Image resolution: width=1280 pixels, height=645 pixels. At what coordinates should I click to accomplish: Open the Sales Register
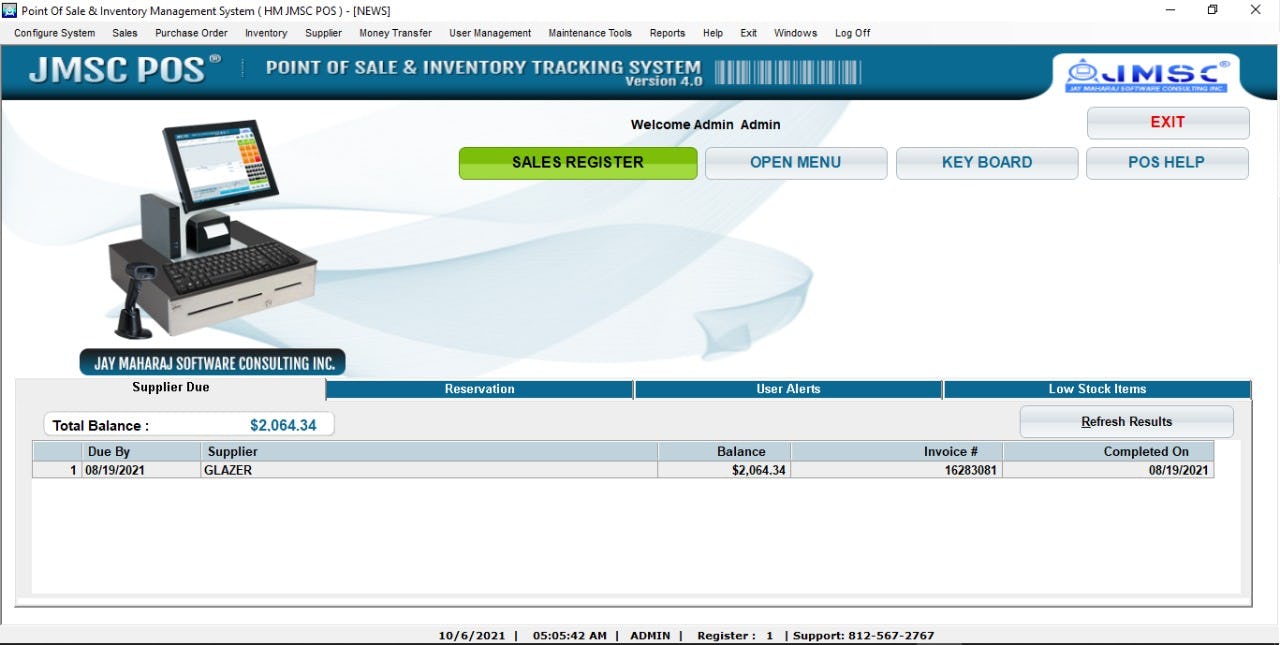(x=577, y=162)
